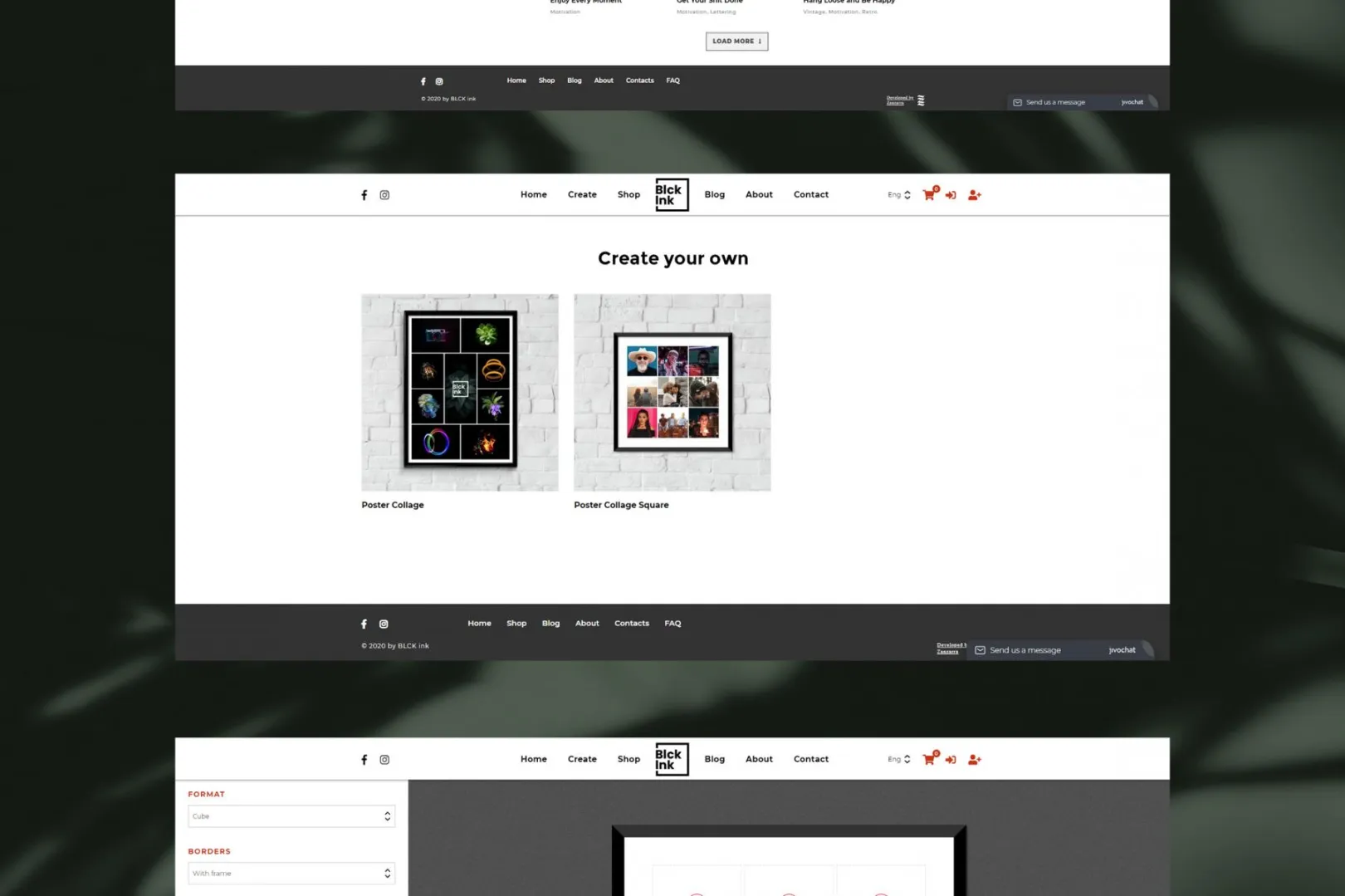This screenshot has height=896, width=1345.
Task: Click add-user register icon in middle header
Action: pos(975,195)
